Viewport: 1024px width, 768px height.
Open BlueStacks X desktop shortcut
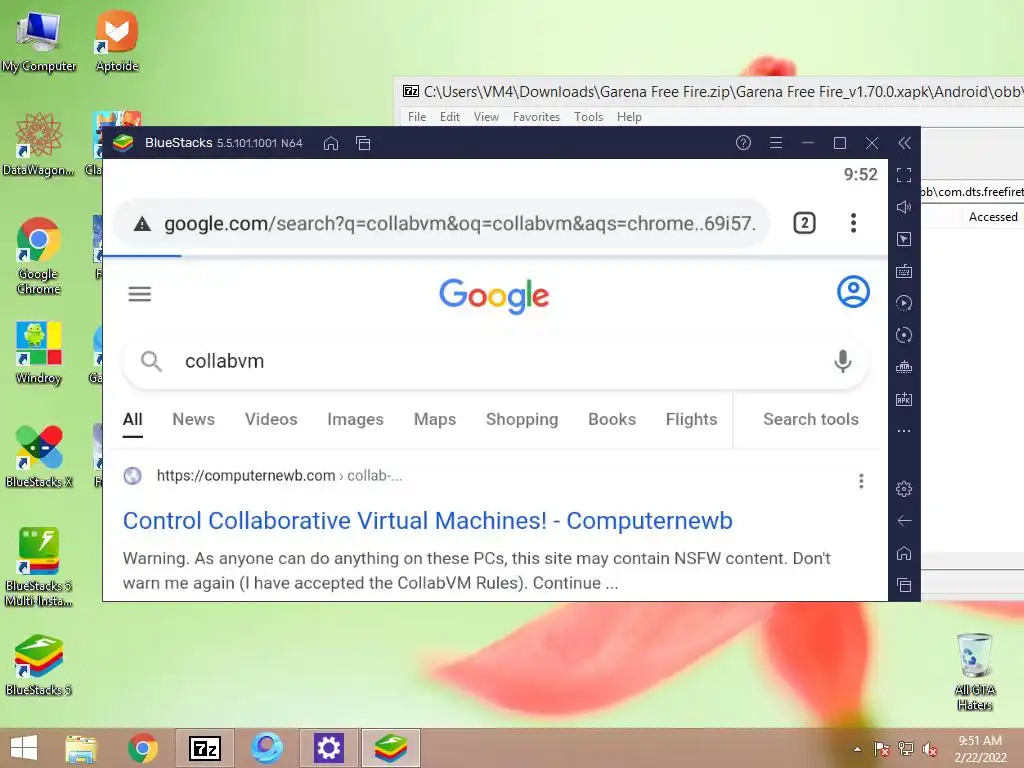pyautogui.click(x=39, y=456)
